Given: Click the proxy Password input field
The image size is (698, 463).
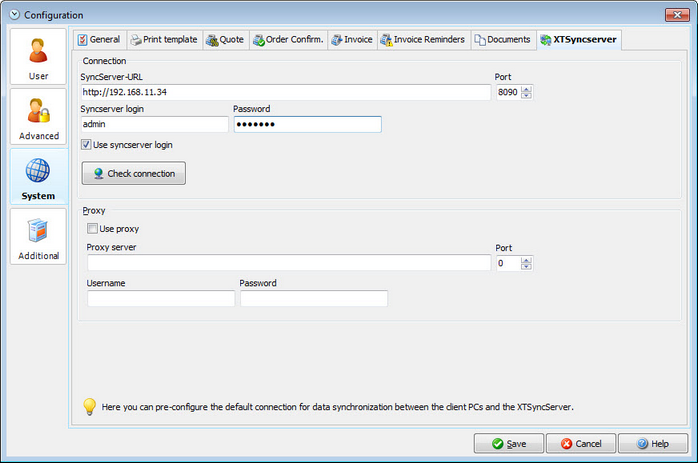Looking at the screenshot, I should pos(314,298).
